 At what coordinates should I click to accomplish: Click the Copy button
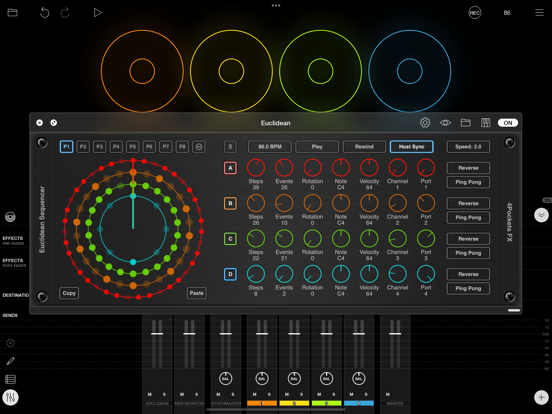pyautogui.click(x=69, y=293)
